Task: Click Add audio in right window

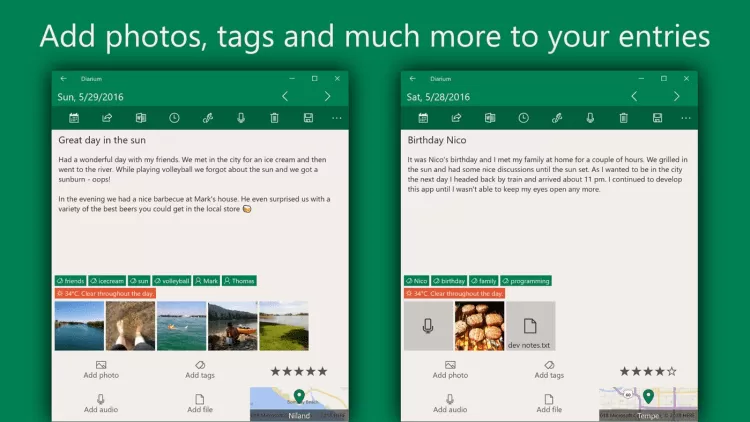Action: coord(450,404)
